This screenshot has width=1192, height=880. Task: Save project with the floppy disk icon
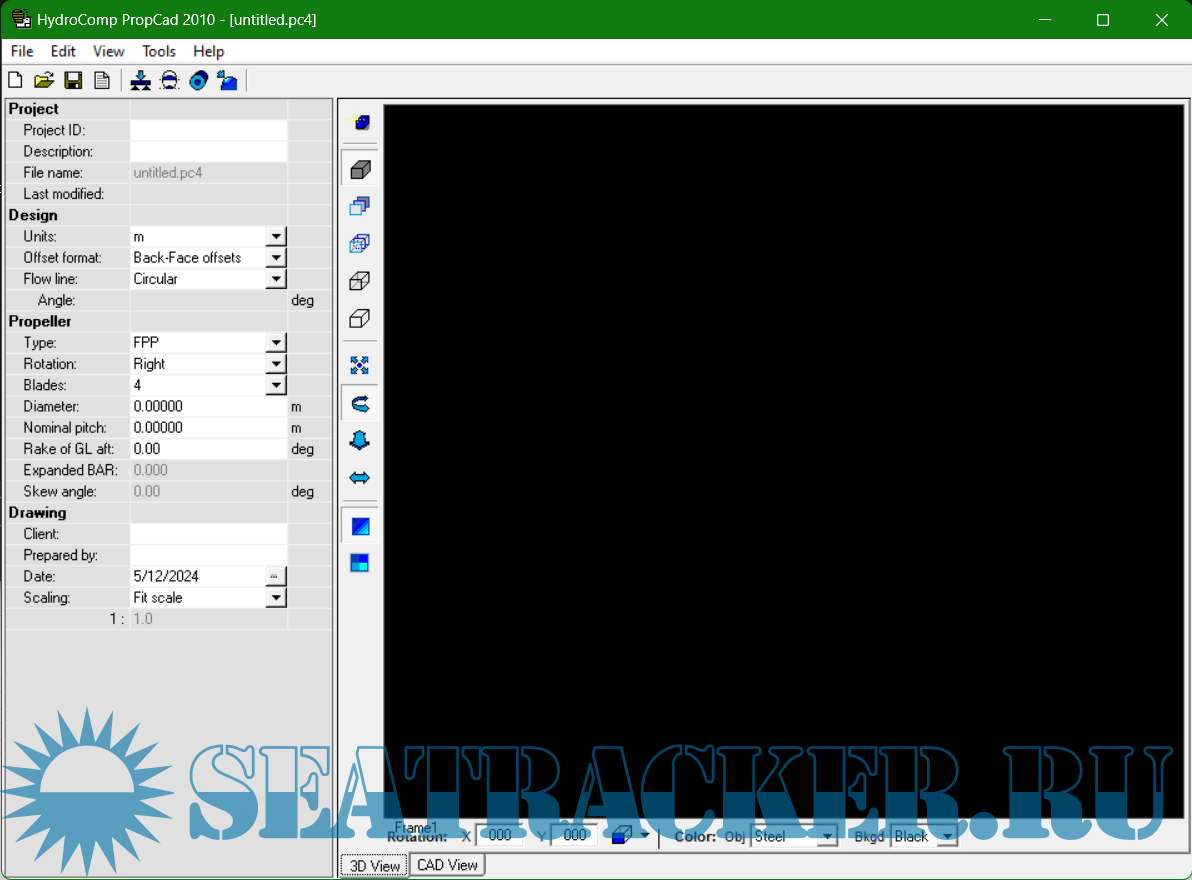73,81
